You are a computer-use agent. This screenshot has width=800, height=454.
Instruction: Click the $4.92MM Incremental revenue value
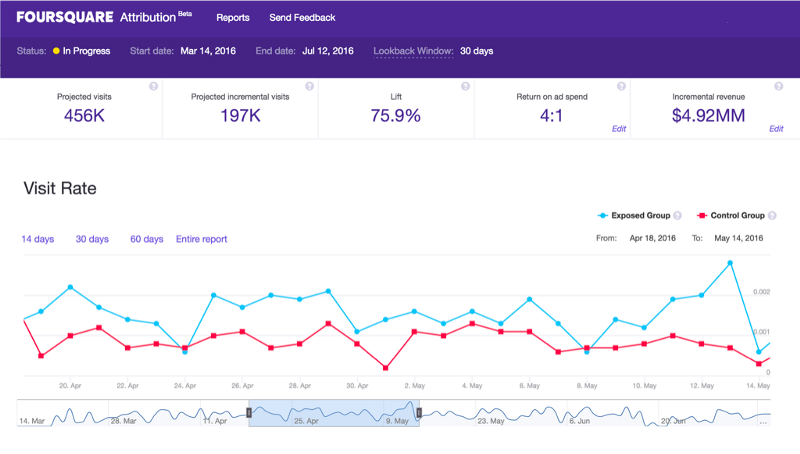tap(708, 116)
